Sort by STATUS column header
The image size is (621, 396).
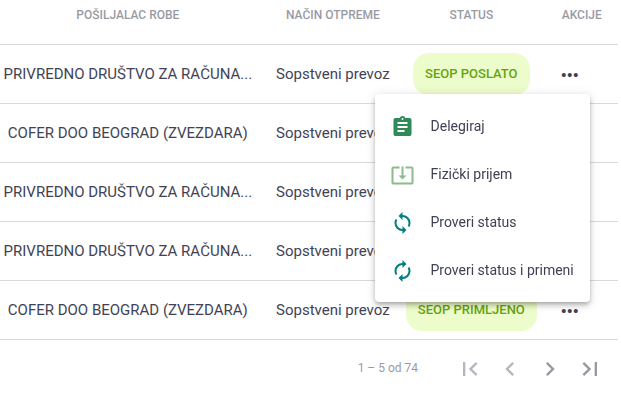tap(471, 15)
